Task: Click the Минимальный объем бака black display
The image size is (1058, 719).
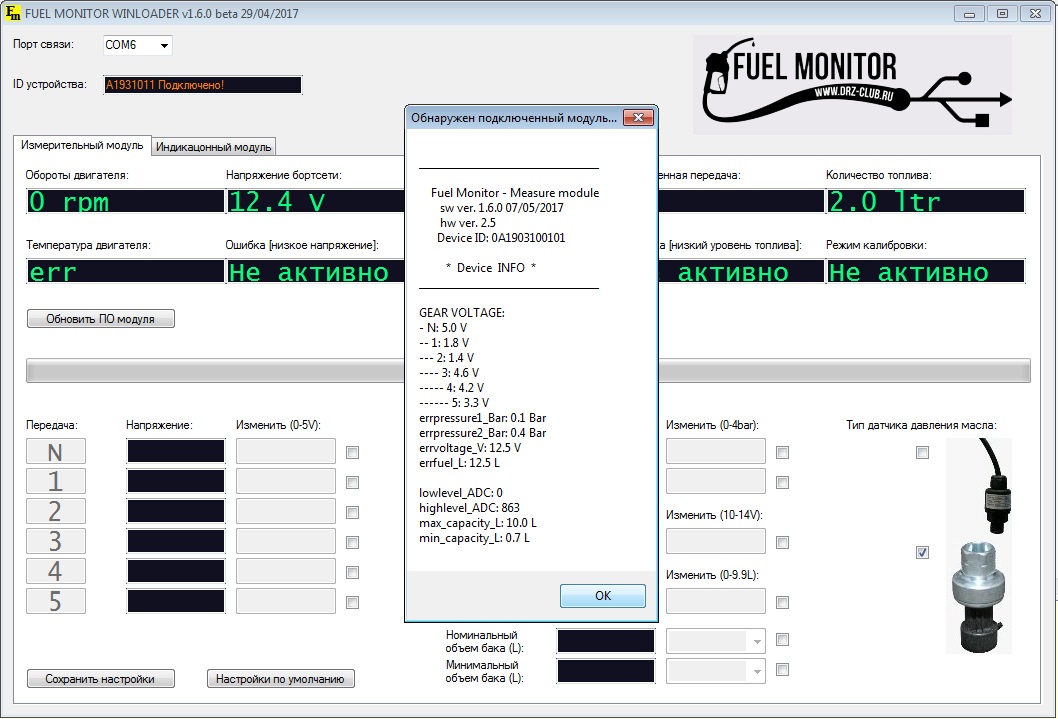Action: point(606,671)
